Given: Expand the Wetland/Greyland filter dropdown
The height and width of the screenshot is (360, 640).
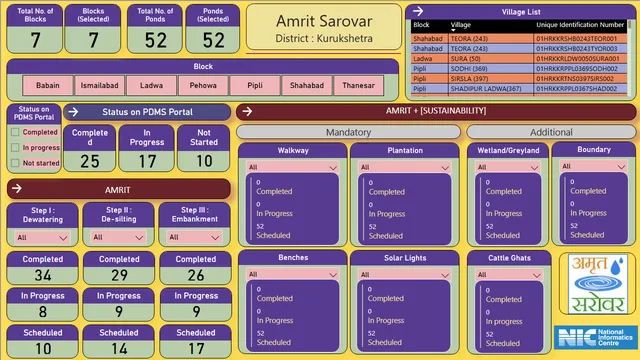Looking at the screenshot, I should pos(508,167).
